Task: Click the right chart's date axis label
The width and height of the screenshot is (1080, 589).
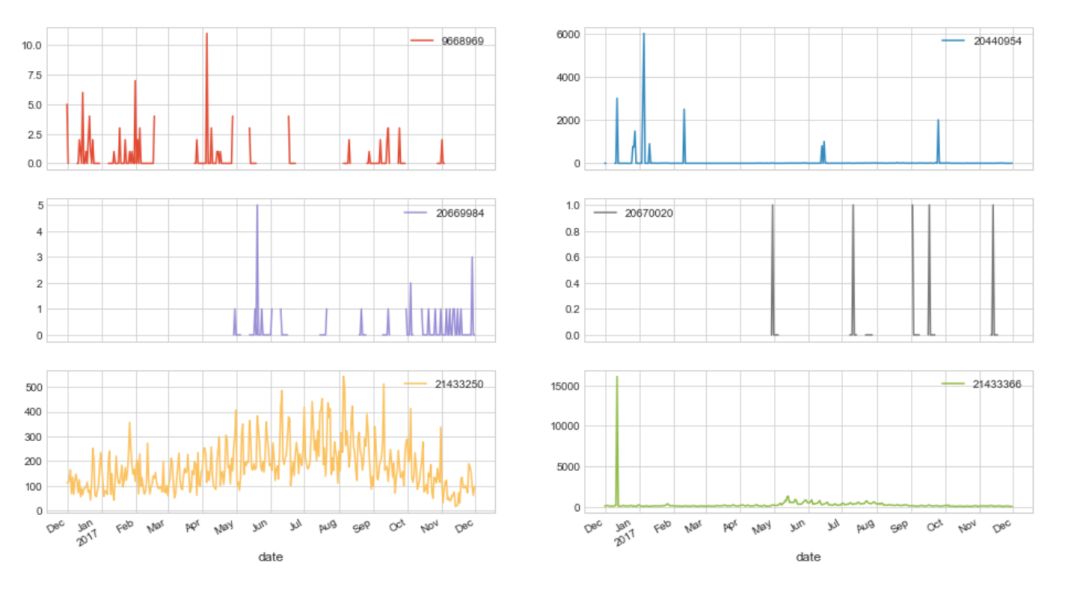Action: click(808, 557)
